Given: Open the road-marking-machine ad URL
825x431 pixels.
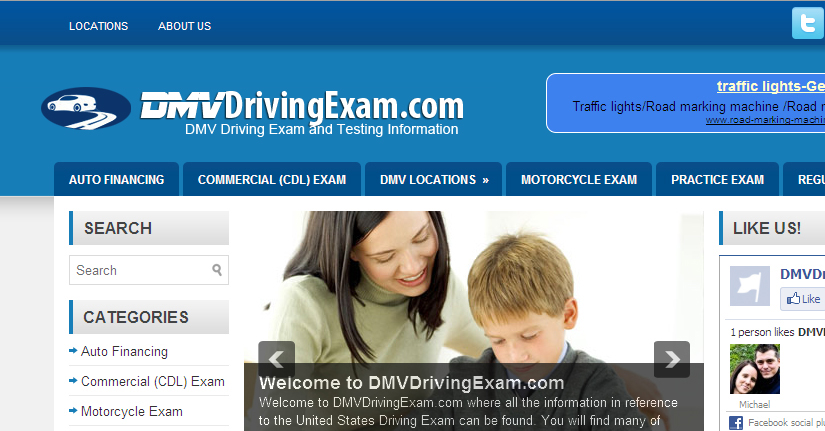Looking at the screenshot, I should click(x=765, y=120).
